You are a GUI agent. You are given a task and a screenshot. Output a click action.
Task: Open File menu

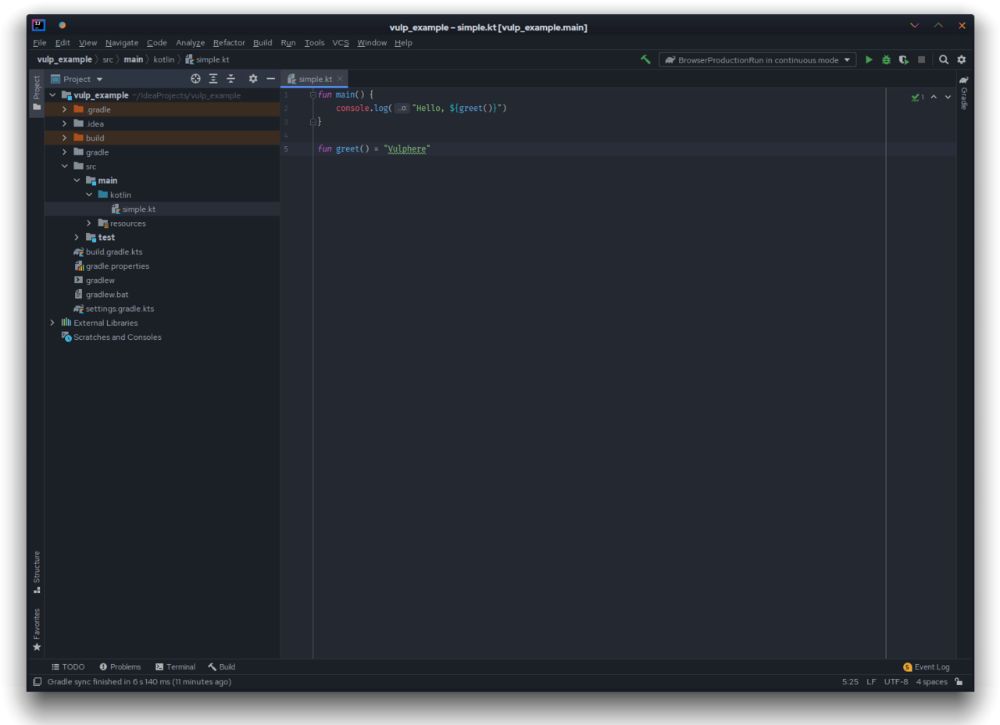point(40,43)
